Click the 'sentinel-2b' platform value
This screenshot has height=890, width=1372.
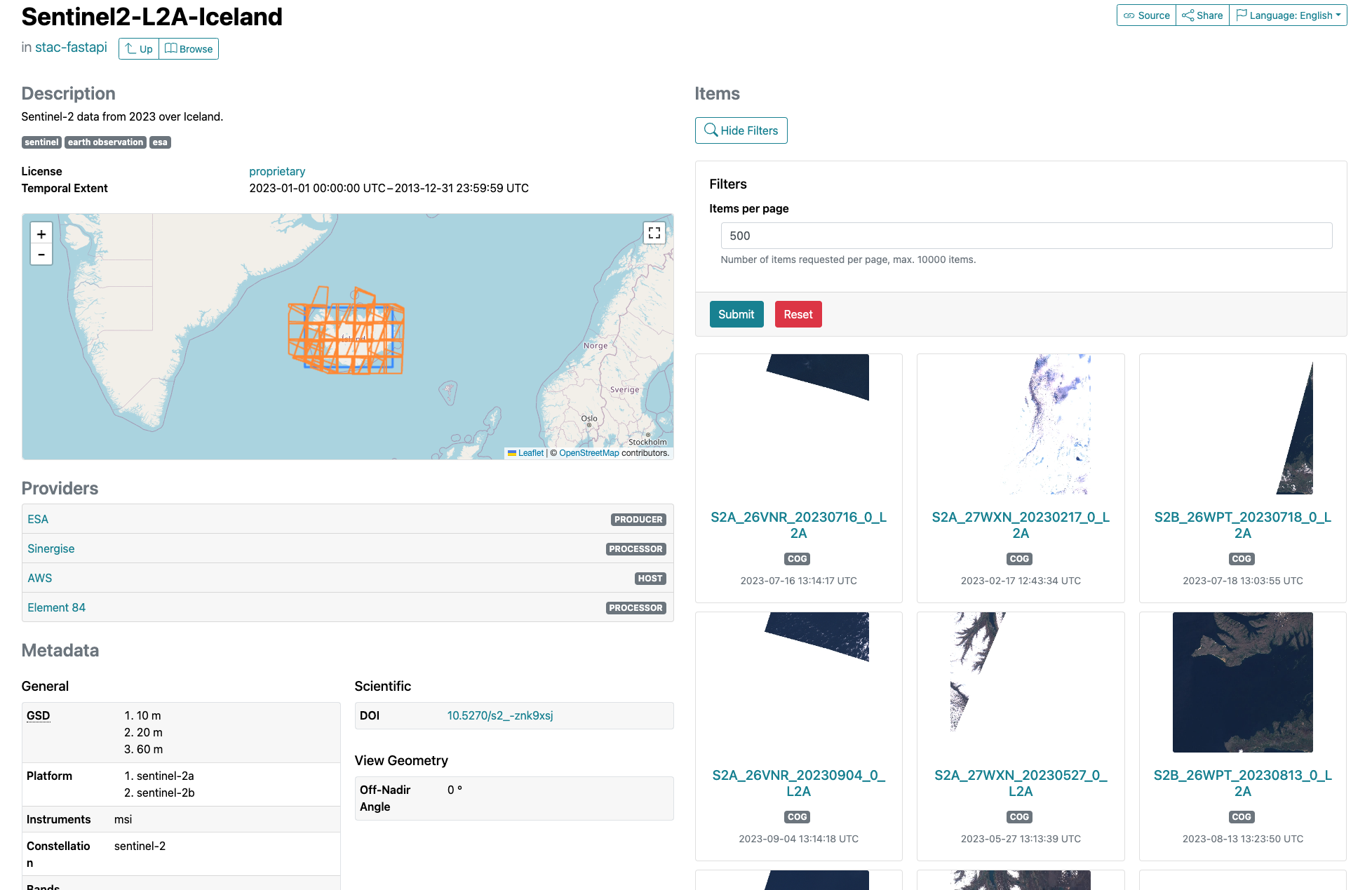(166, 793)
